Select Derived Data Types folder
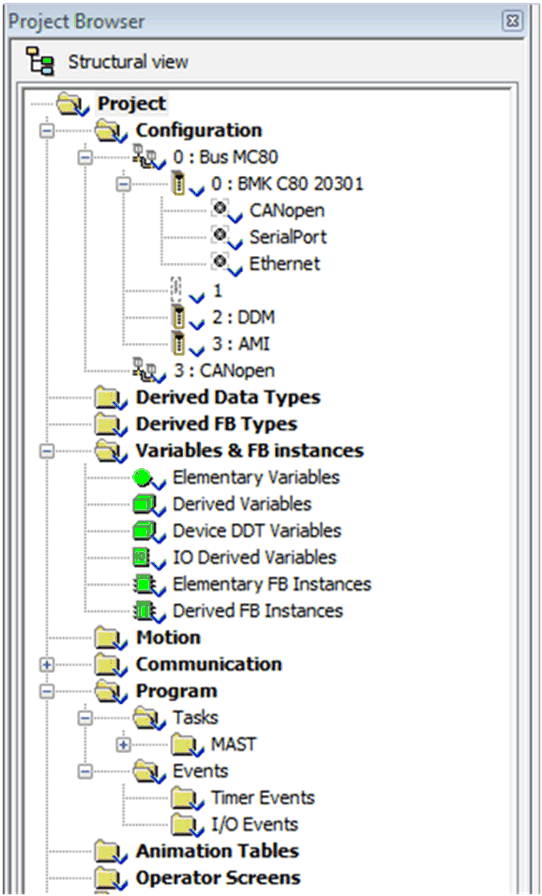This screenshot has width=542, height=896. click(x=228, y=397)
